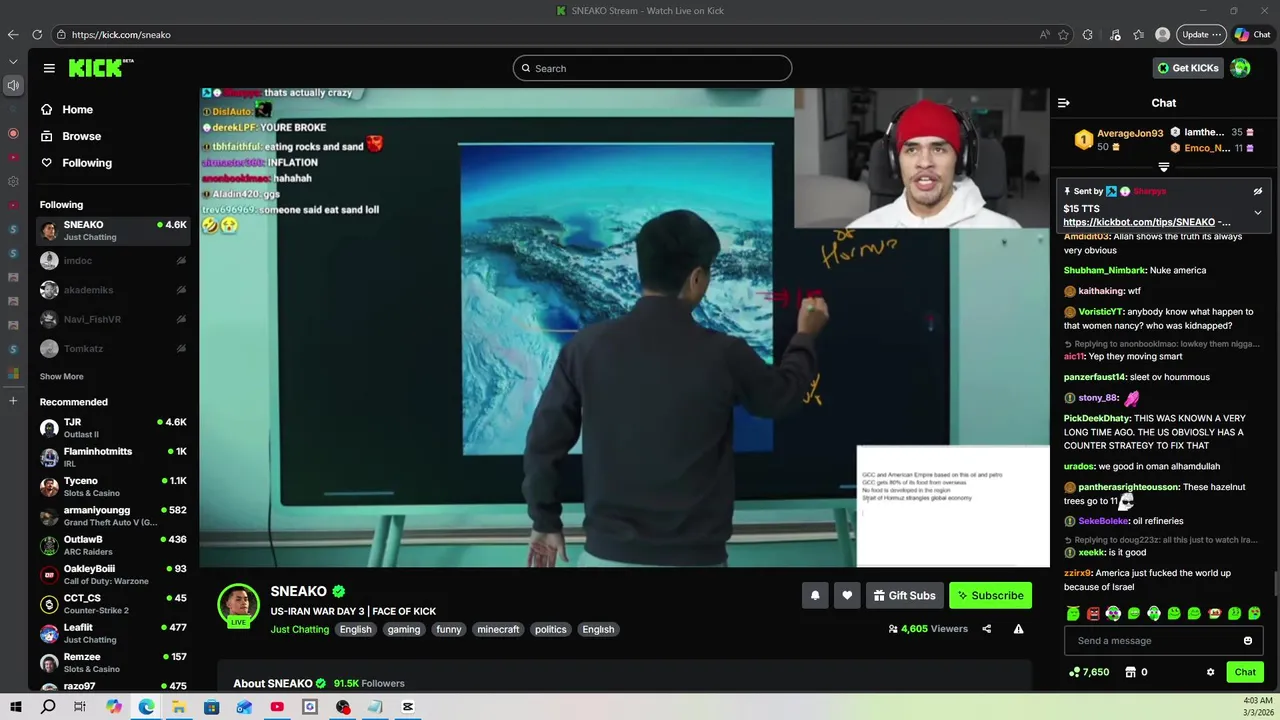1280x720 pixels.
Task: Follow SNEAKO with the heart button
Action: tap(847, 595)
